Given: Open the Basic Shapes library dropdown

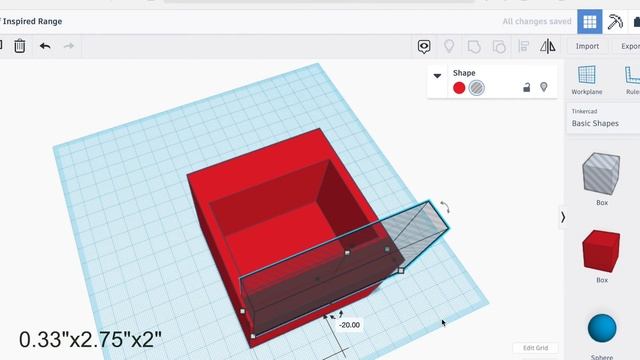Looking at the screenshot, I should pos(603,118).
